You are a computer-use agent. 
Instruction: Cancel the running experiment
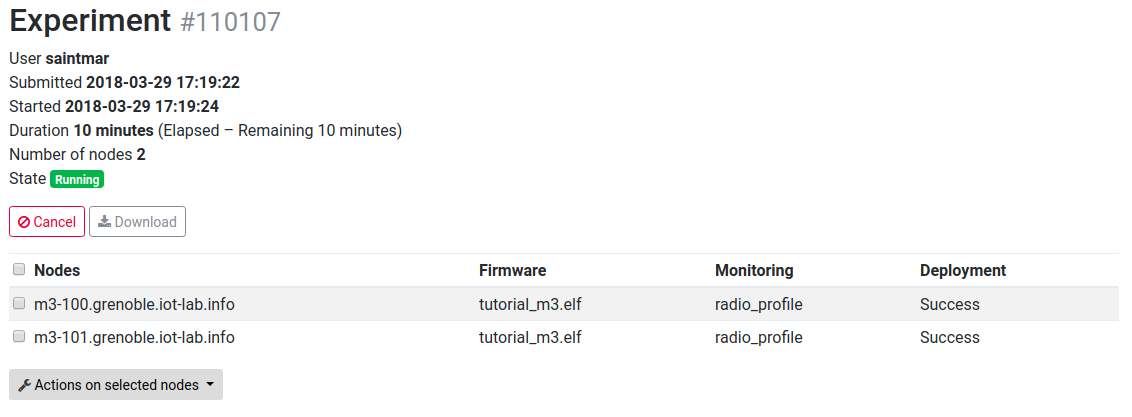point(47,221)
